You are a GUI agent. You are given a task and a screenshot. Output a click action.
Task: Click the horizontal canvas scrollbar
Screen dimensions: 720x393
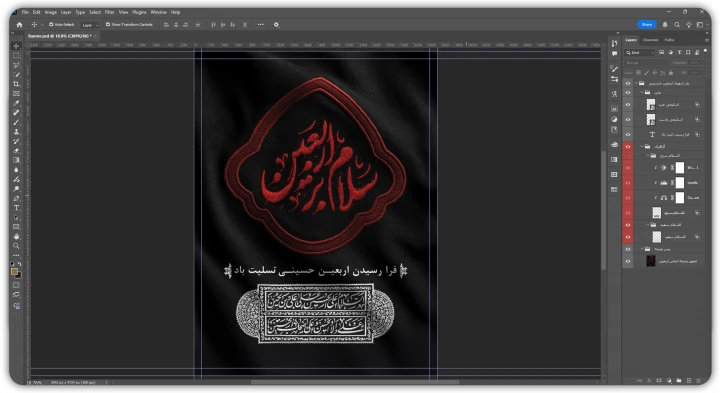[354, 382]
